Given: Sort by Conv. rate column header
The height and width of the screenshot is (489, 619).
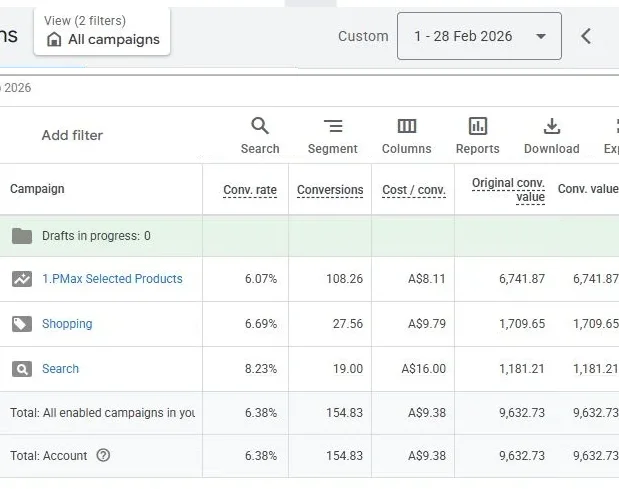Looking at the screenshot, I should 250,190.
